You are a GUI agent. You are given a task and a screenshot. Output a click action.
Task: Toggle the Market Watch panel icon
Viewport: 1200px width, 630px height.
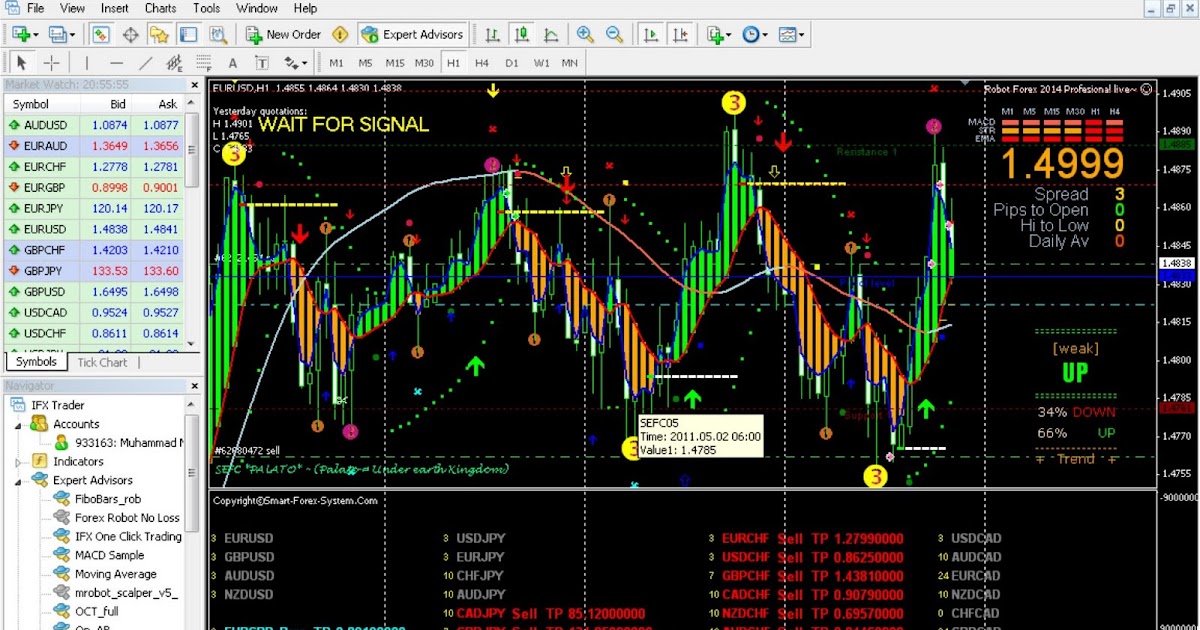(x=101, y=35)
